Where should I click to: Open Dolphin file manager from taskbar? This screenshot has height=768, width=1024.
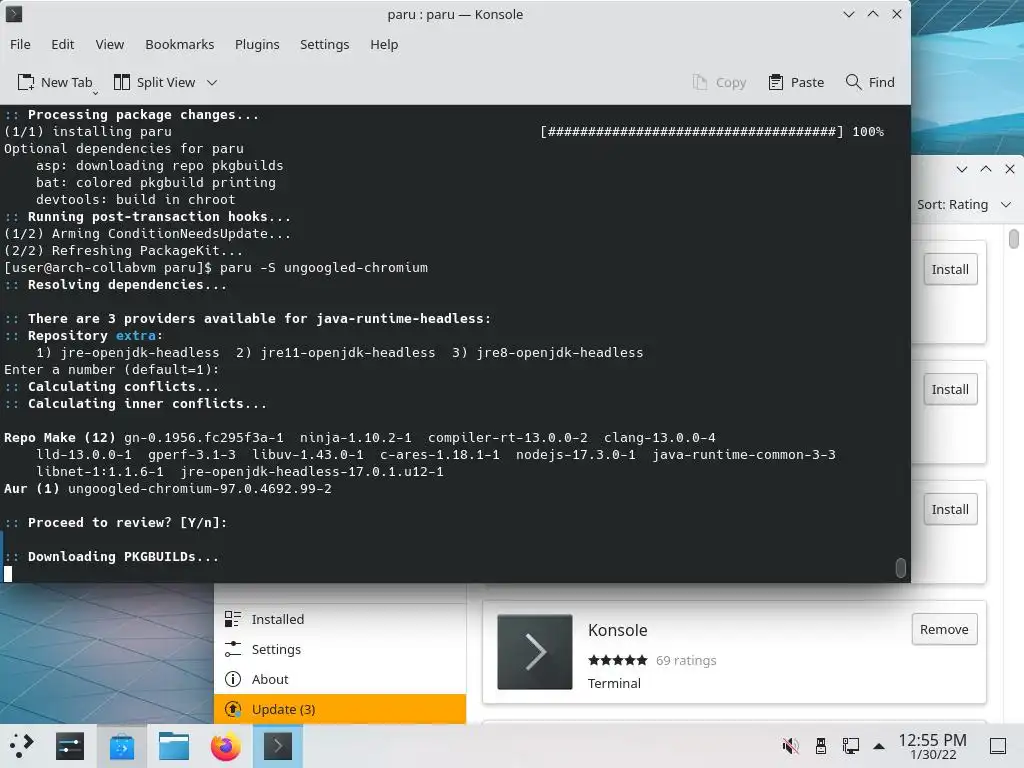tap(174, 746)
